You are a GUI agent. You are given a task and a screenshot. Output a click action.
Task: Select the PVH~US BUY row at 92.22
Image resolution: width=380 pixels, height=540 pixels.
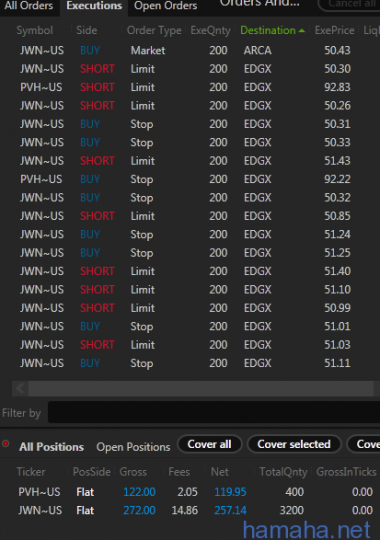click(x=190, y=179)
